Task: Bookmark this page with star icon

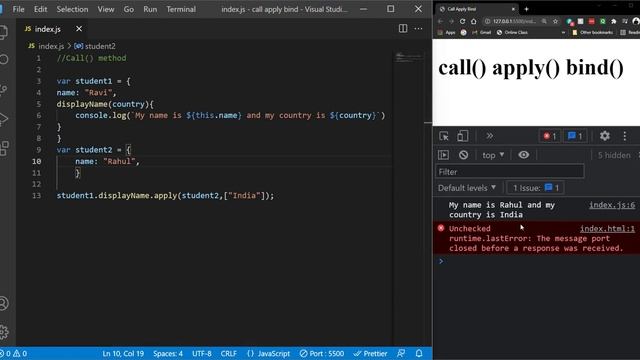Action: point(555,21)
